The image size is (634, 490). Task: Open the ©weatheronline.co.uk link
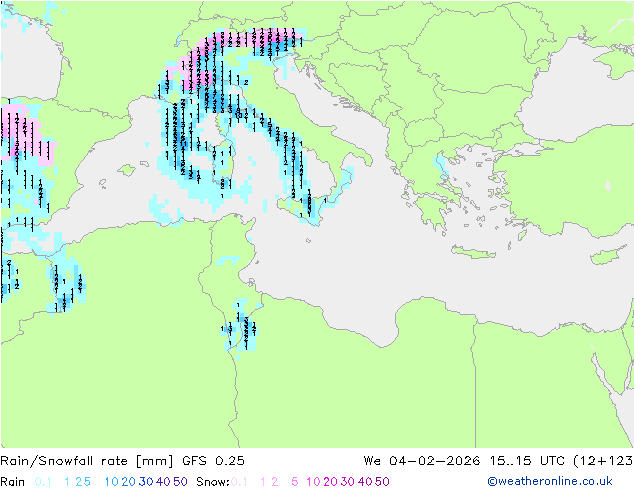tap(550, 482)
